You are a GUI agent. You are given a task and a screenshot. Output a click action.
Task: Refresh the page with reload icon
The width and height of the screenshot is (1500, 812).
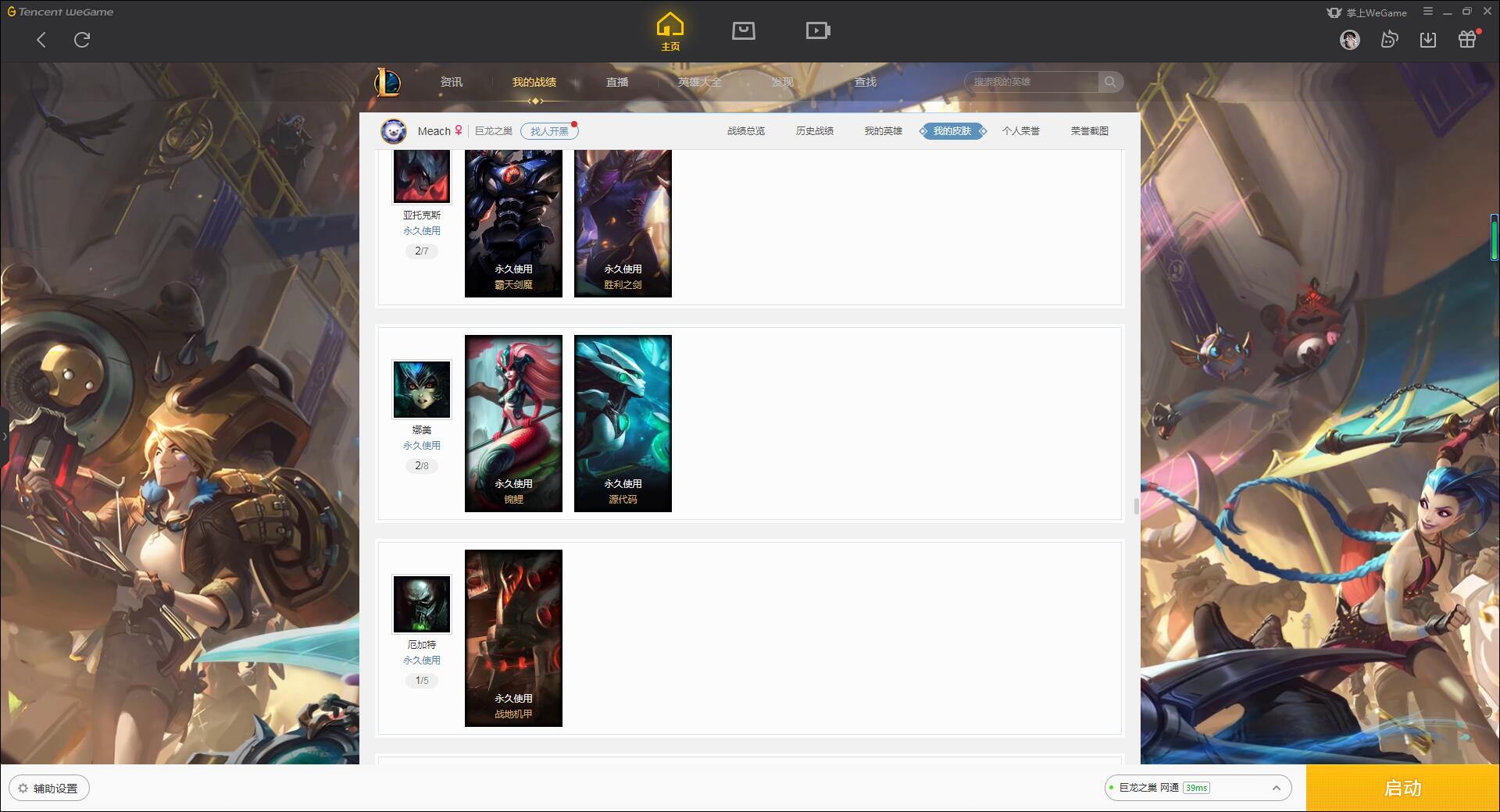(x=82, y=40)
